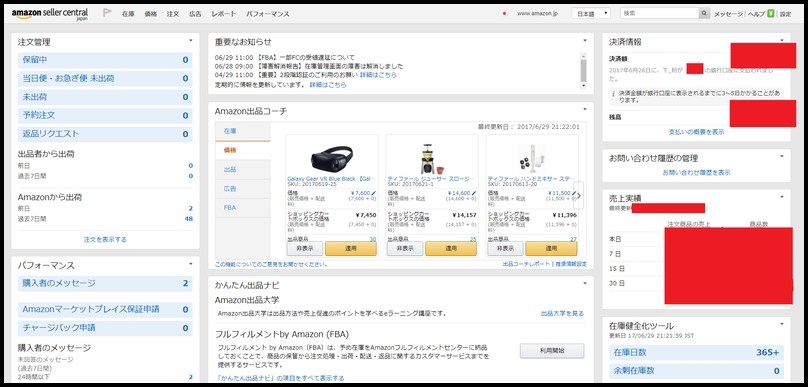Click the notices scrollbar up arrow
Viewport: 808px width, 387px height.
tap(583, 56)
